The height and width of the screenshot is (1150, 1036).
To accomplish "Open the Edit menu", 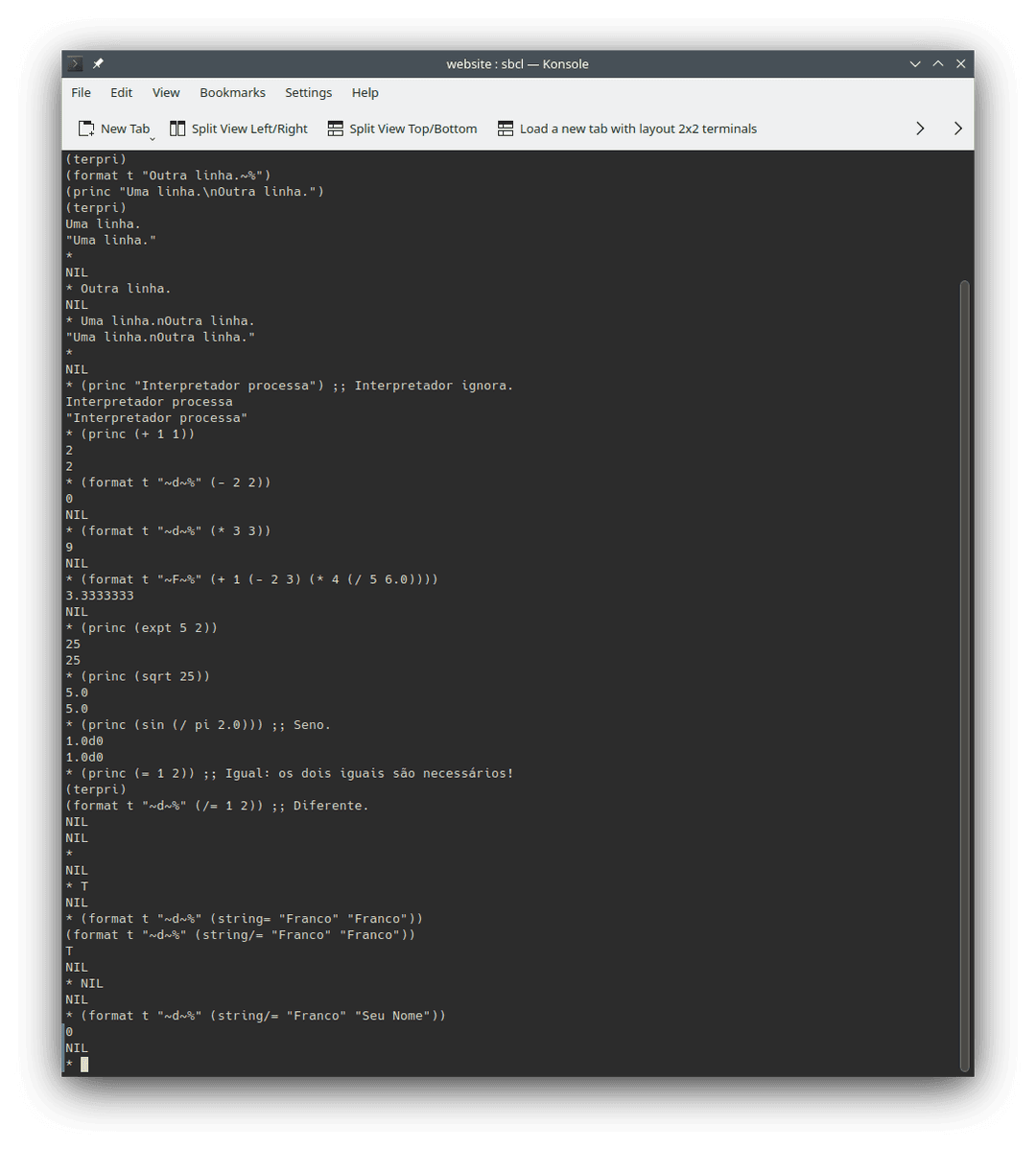I will (121, 92).
